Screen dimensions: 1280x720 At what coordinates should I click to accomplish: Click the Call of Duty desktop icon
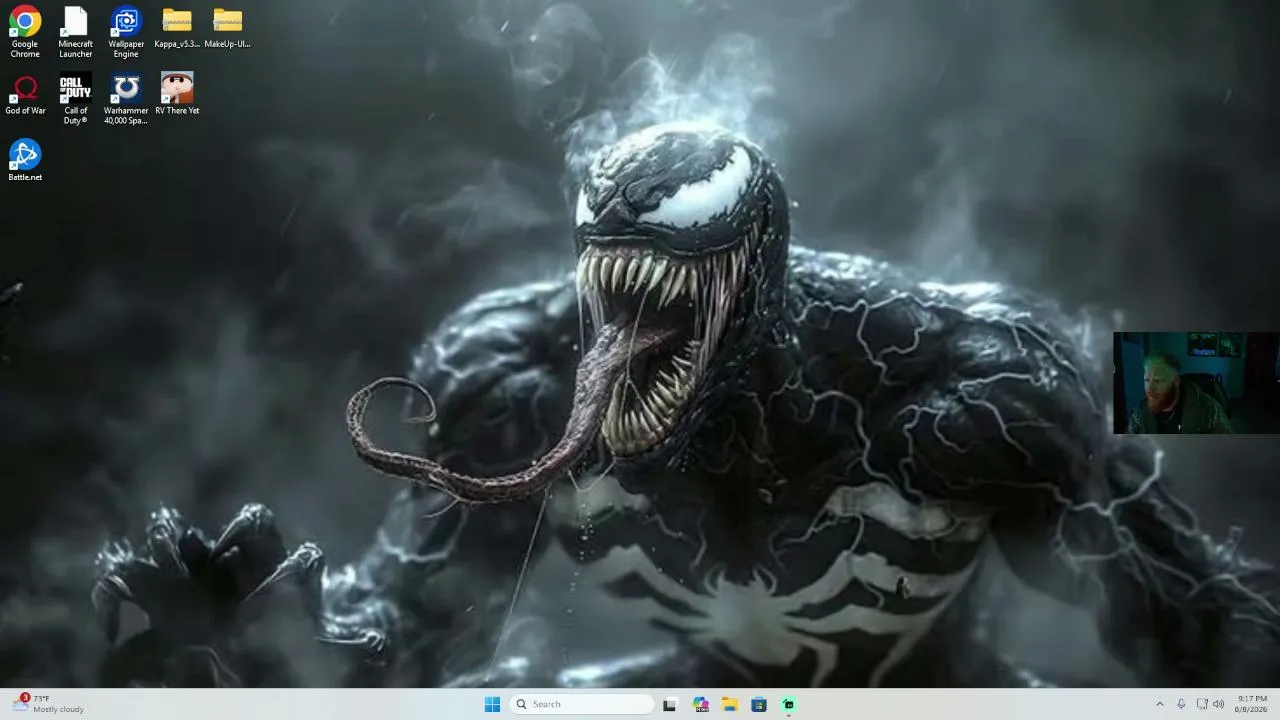(75, 99)
